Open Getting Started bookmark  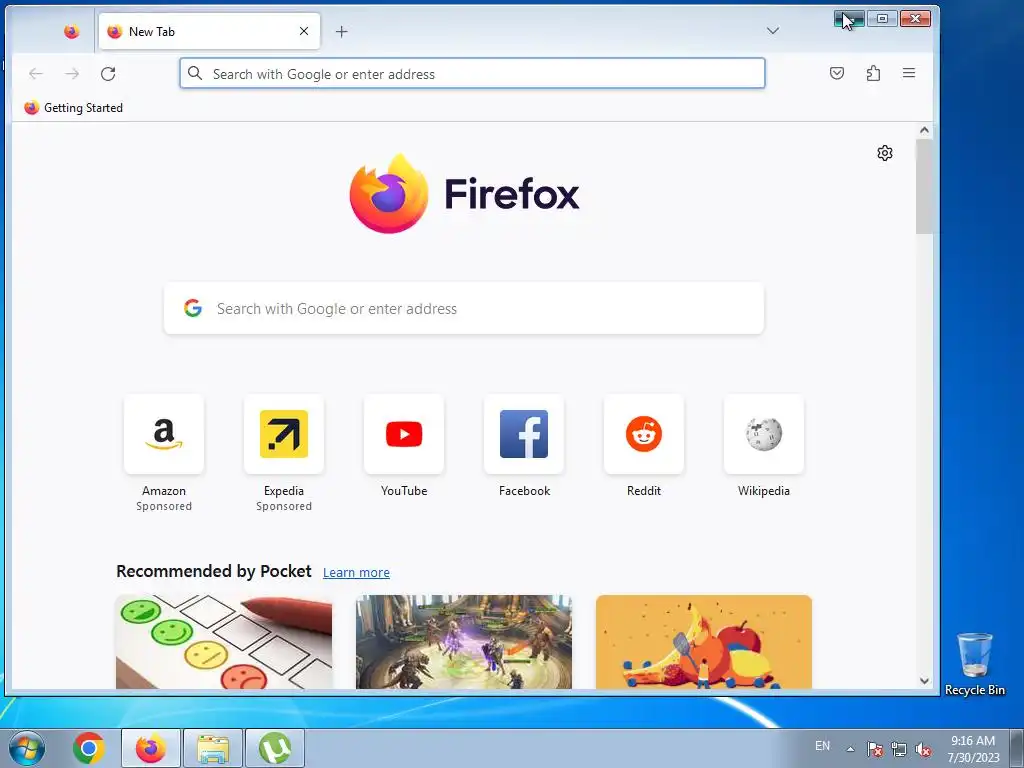(74, 108)
